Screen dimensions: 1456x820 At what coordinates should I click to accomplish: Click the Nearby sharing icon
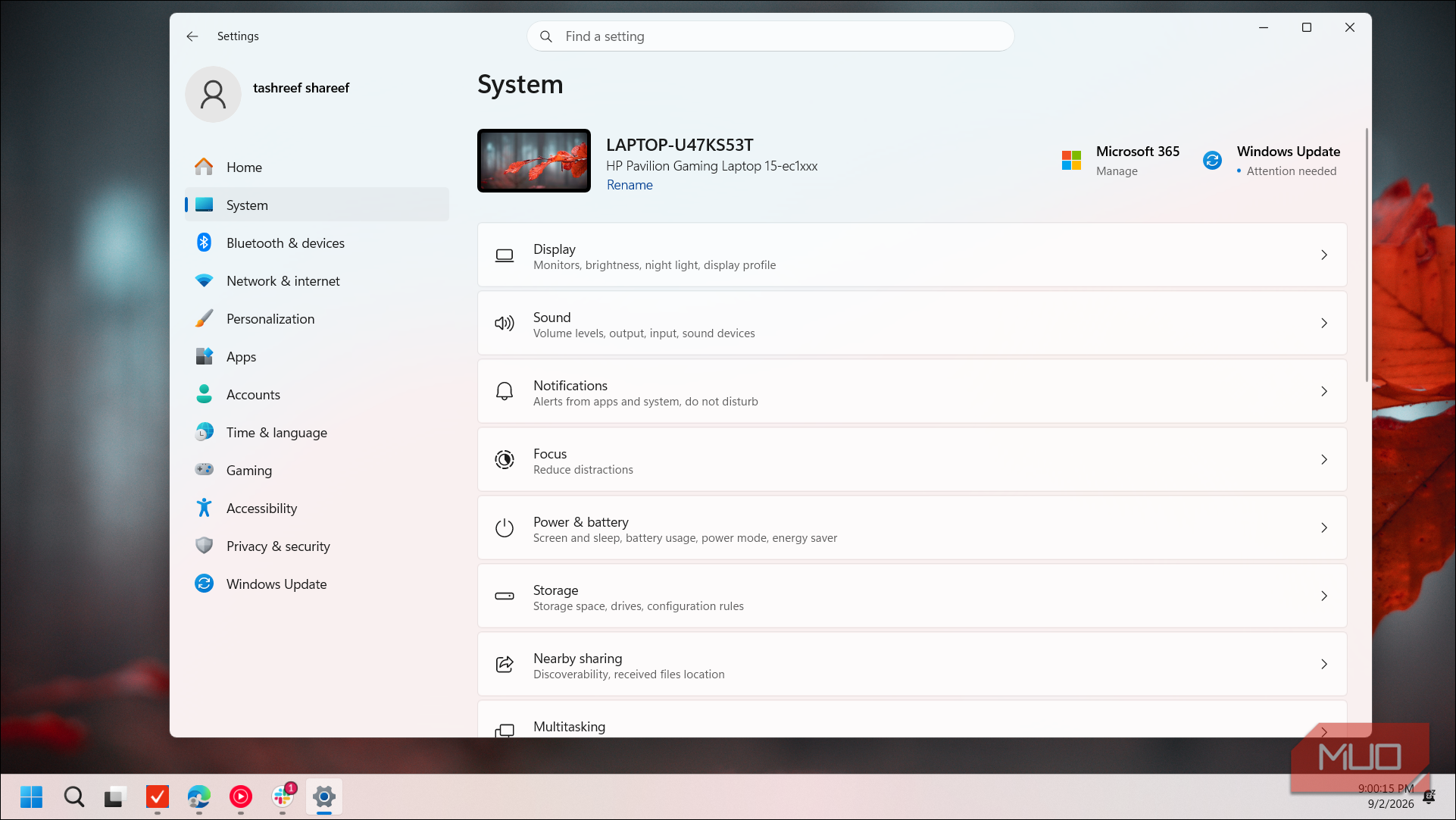505,665
